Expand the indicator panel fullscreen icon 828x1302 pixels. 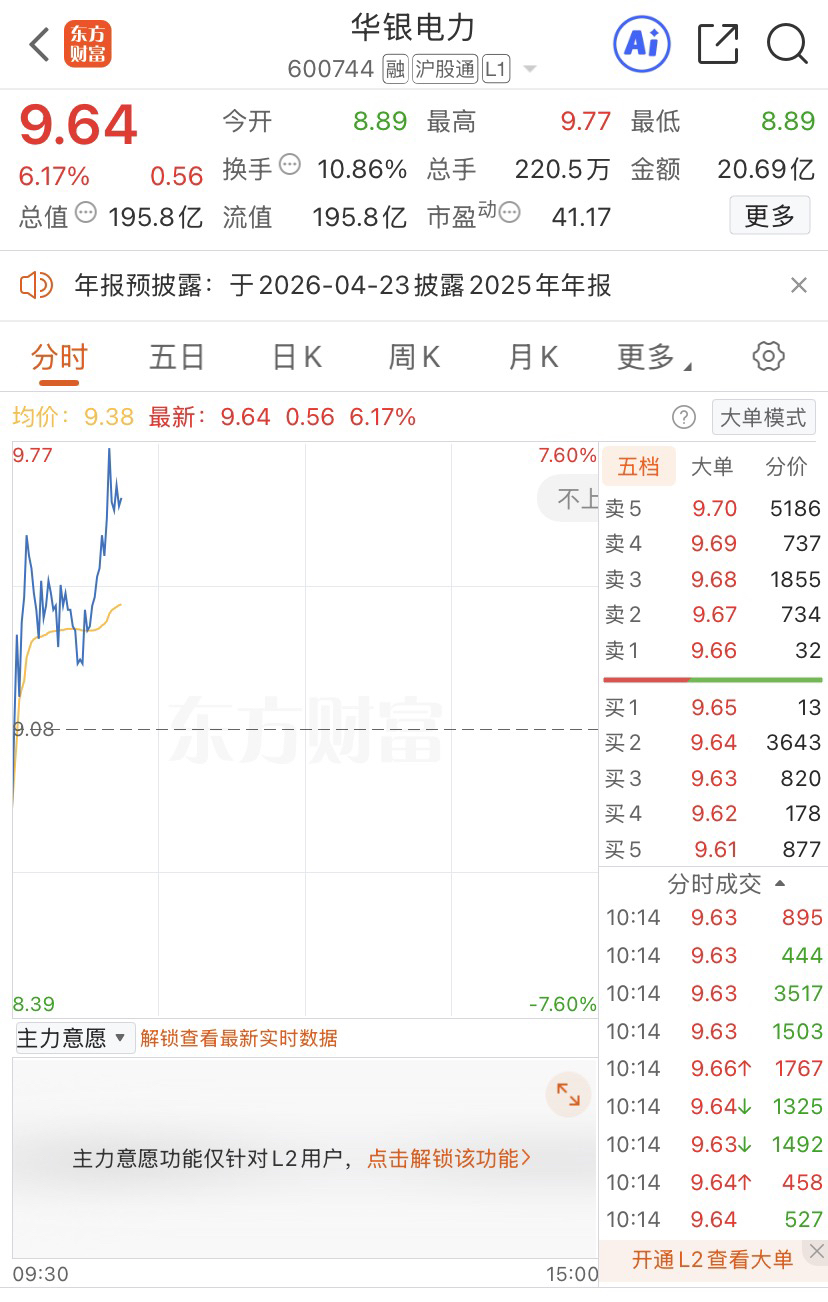tap(568, 1094)
